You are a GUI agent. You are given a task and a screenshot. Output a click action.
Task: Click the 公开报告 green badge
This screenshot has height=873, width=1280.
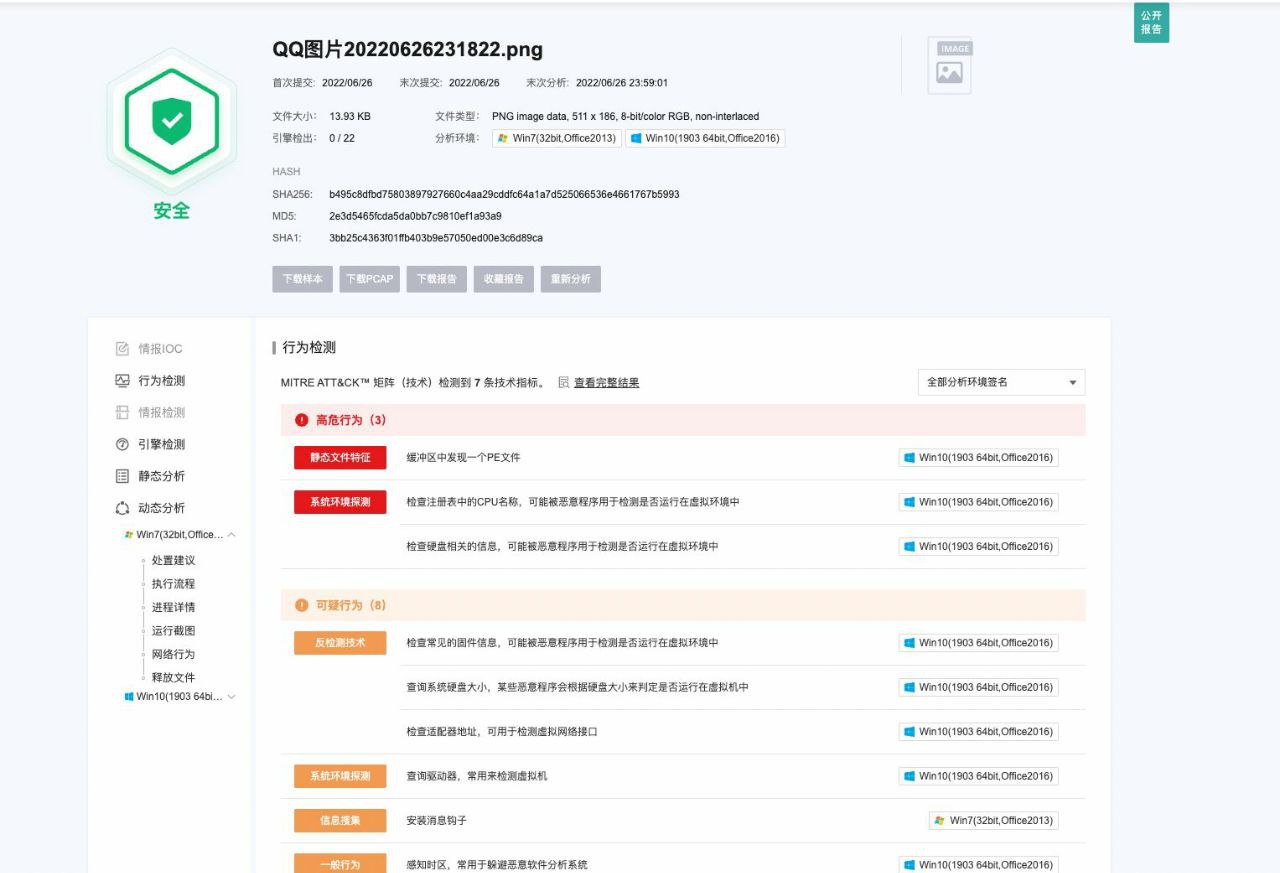(1151, 23)
